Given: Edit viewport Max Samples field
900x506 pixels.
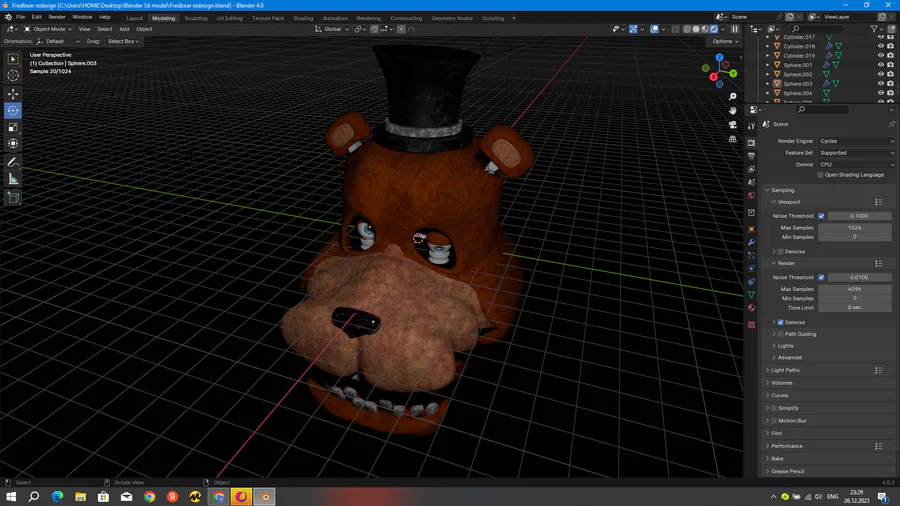Looking at the screenshot, I should click(855, 228).
